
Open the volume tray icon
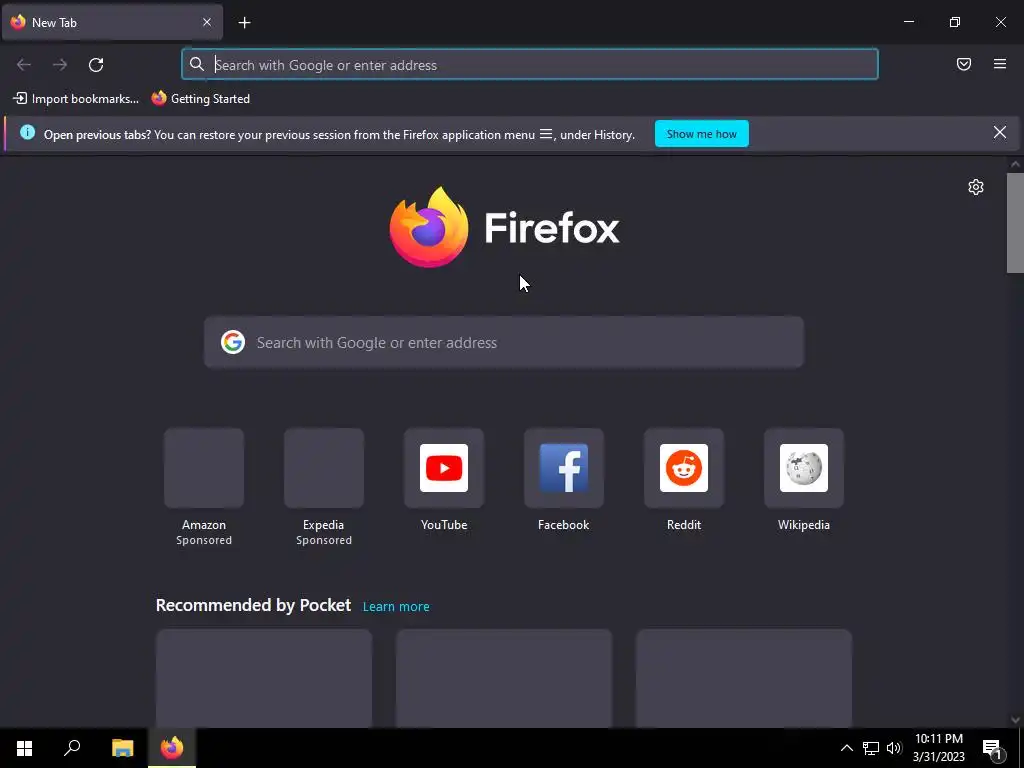pos(894,748)
